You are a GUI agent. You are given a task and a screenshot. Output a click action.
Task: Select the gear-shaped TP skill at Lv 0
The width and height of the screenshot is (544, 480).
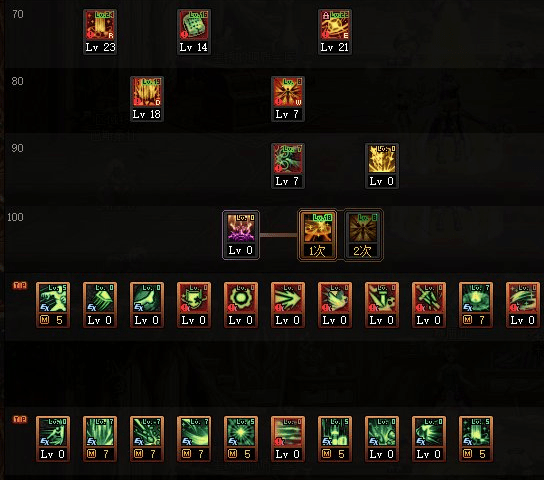(241, 305)
